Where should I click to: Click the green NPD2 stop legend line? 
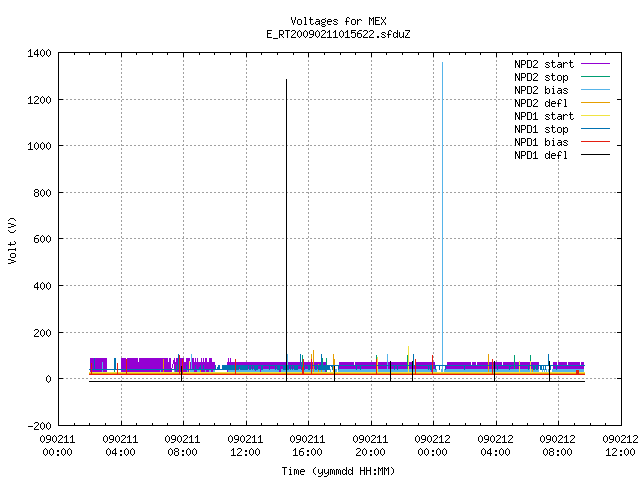pyautogui.click(x=596, y=77)
